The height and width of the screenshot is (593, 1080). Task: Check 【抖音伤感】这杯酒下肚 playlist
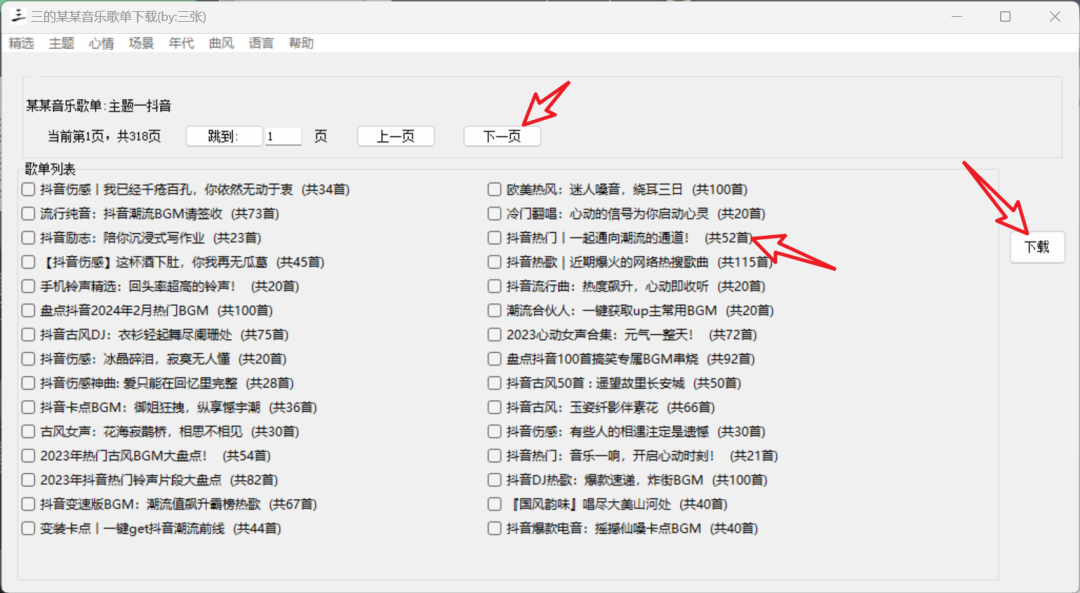(x=28, y=262)
